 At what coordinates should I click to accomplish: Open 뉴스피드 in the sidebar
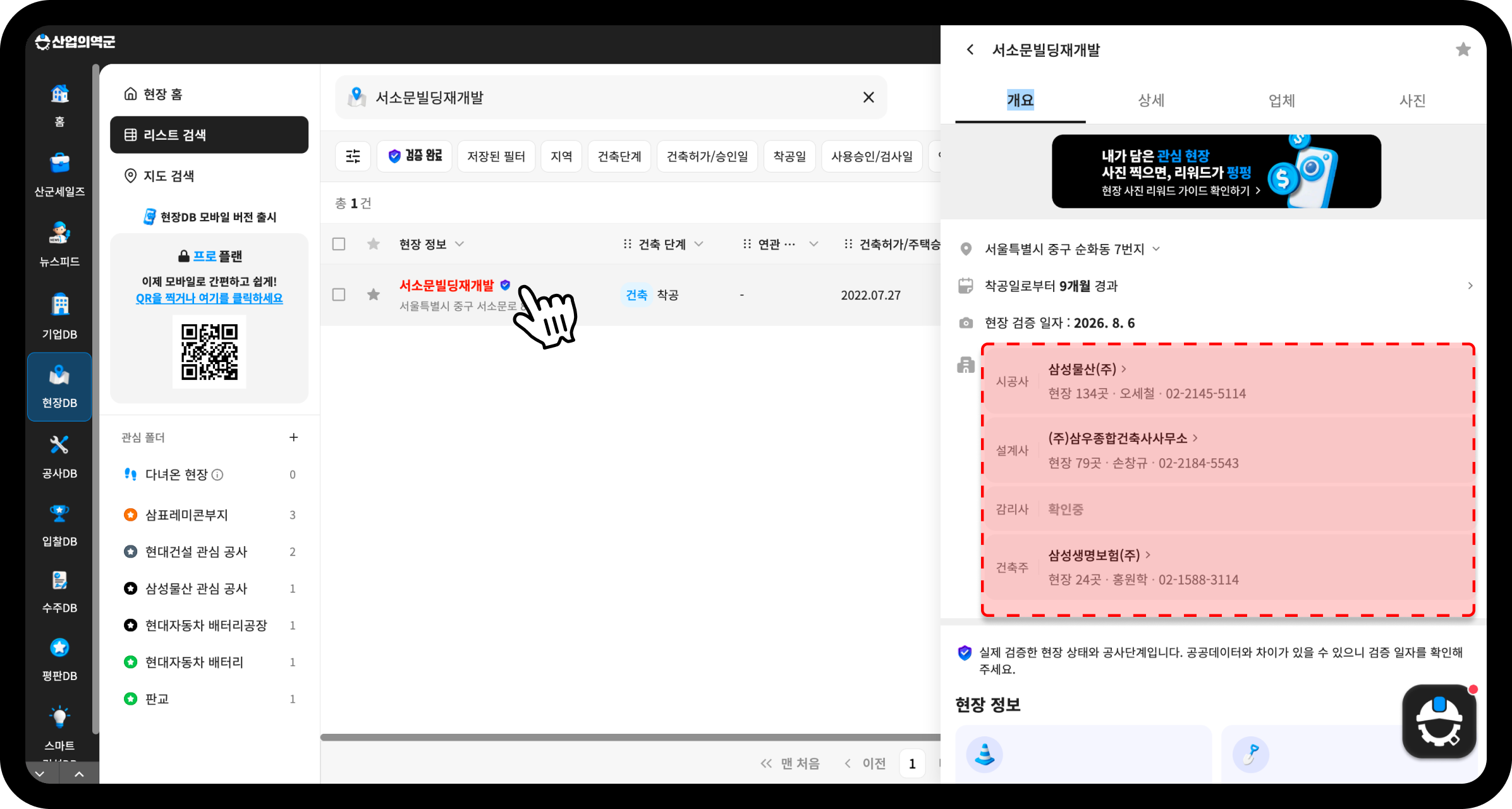pyautogui.click(x=59, y=244)
